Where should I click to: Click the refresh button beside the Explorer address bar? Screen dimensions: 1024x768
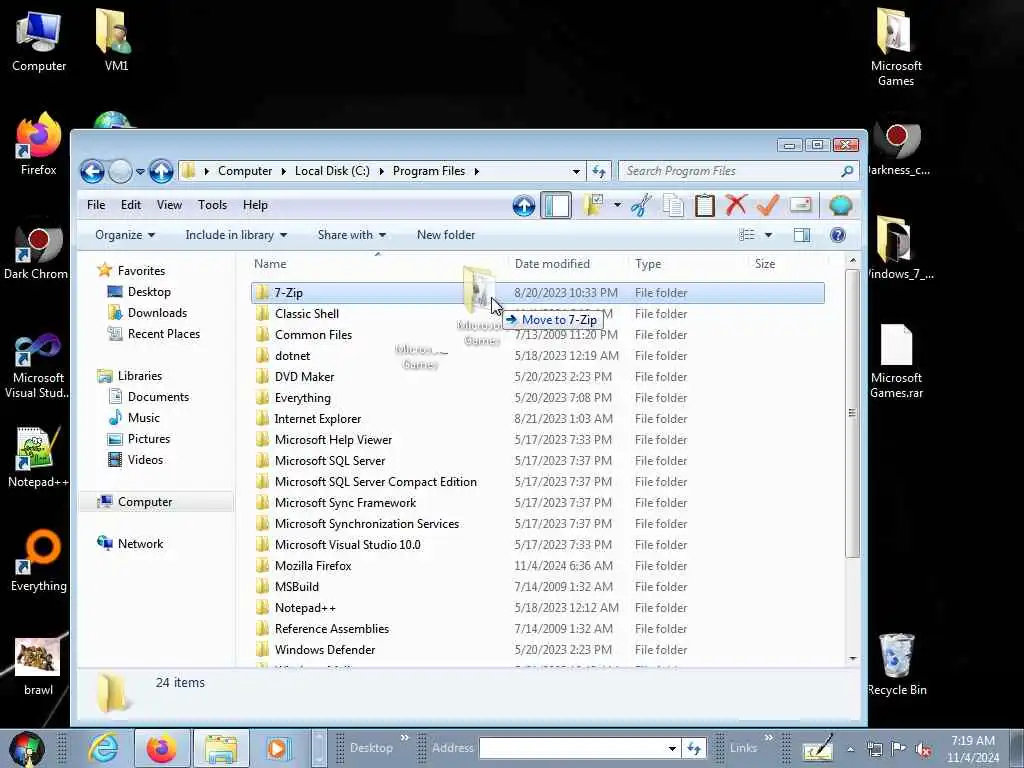599,172
